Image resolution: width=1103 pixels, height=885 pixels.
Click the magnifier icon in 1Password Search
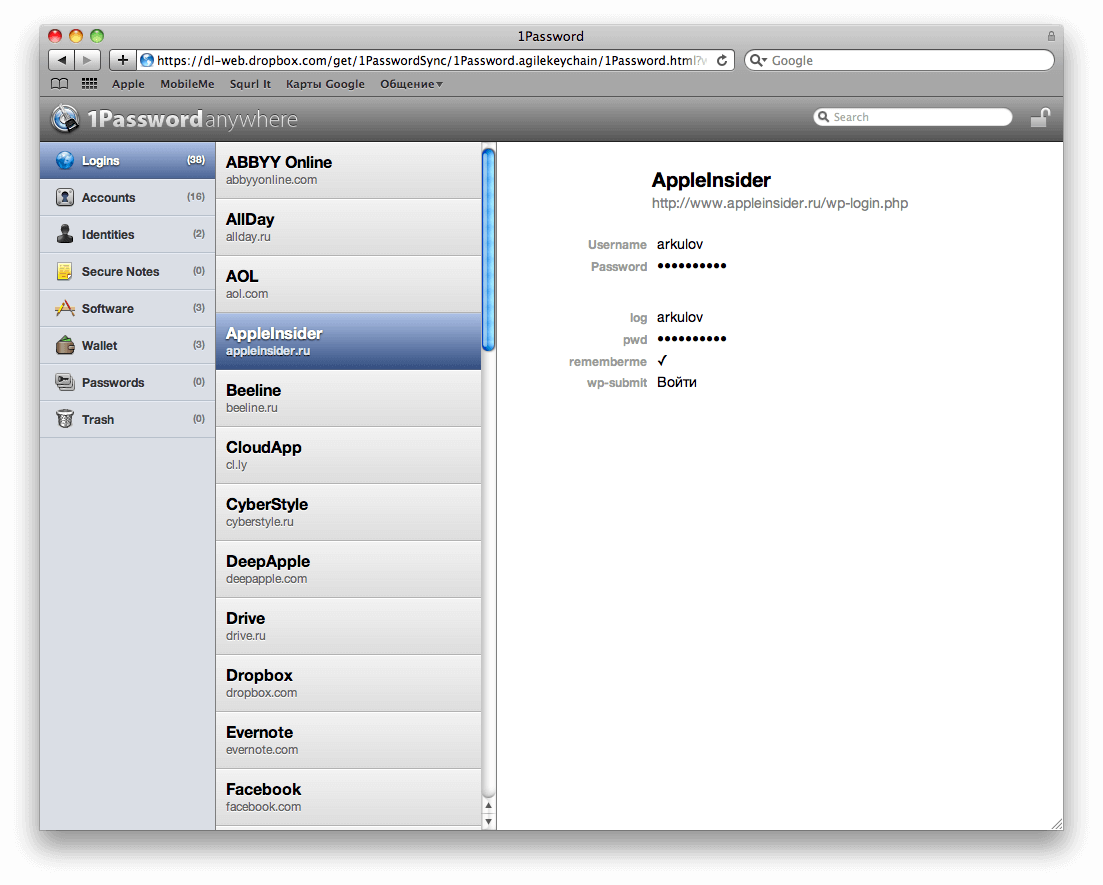point(823,117)
